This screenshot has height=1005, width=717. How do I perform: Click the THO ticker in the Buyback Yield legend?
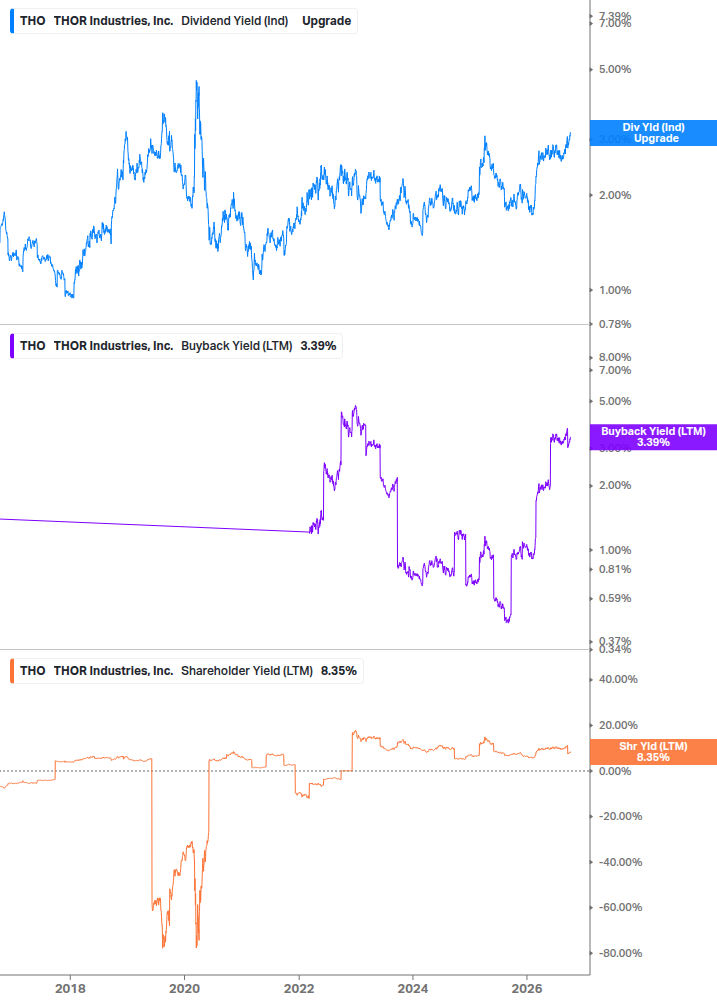point(33,346)
